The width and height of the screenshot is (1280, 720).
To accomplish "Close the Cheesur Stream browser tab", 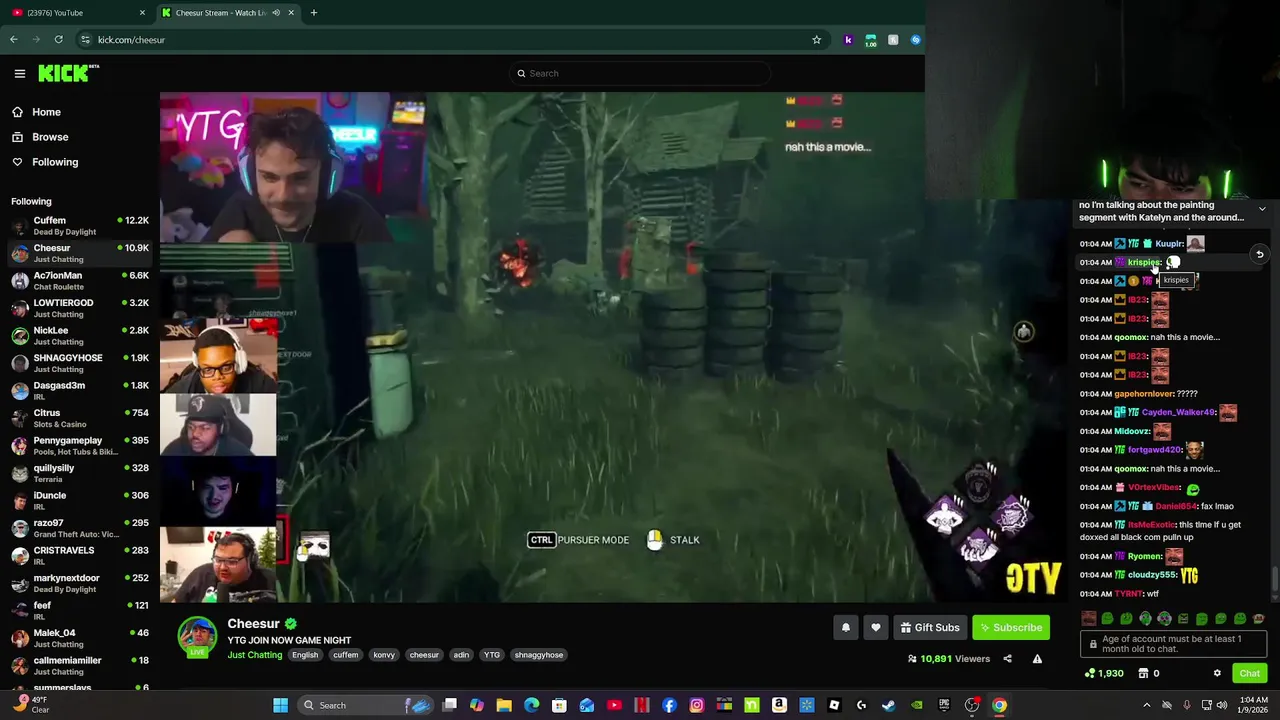I will click(291, 12).
